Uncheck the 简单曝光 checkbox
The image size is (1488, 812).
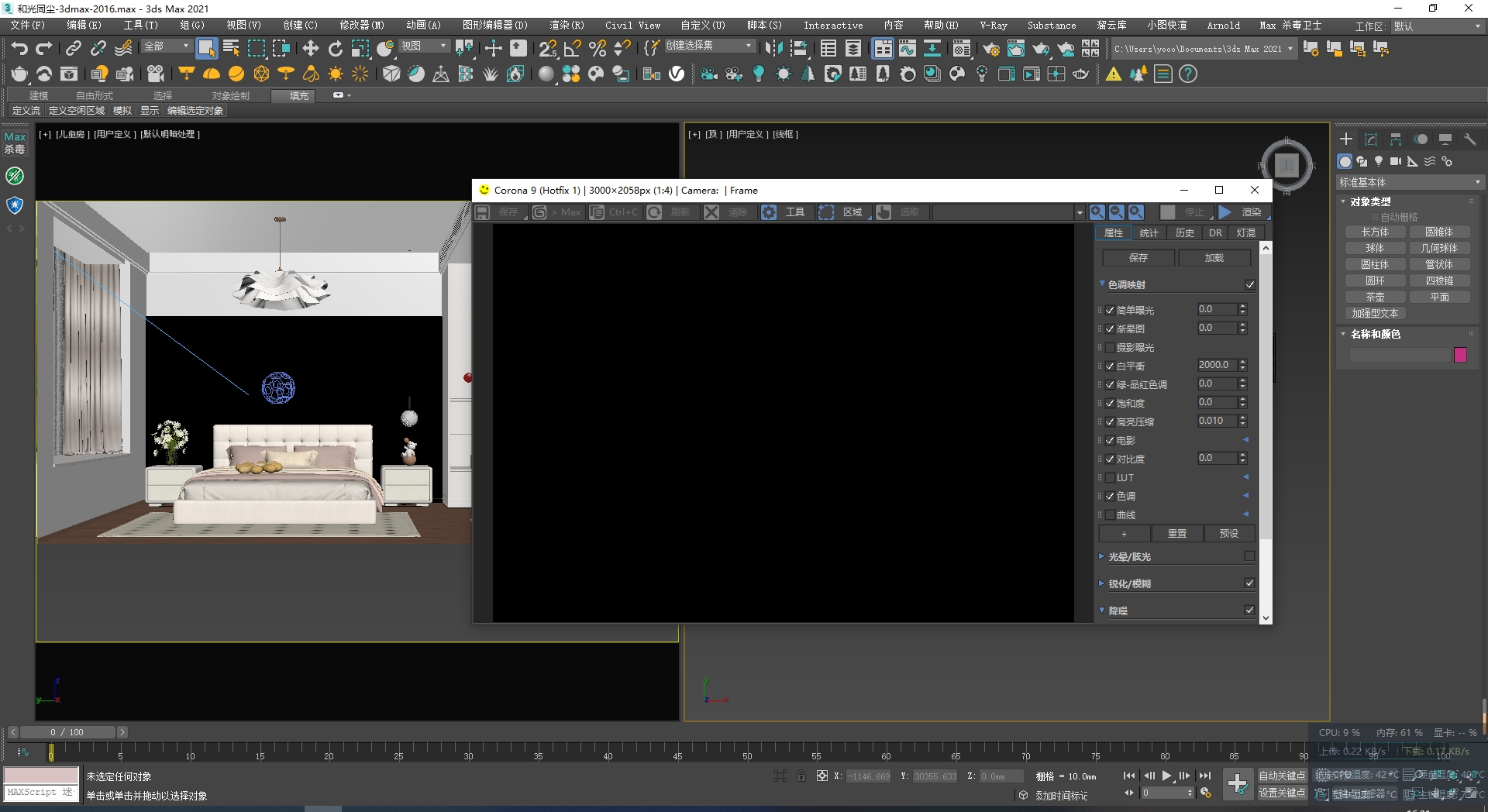click(x=1110, y=310)
